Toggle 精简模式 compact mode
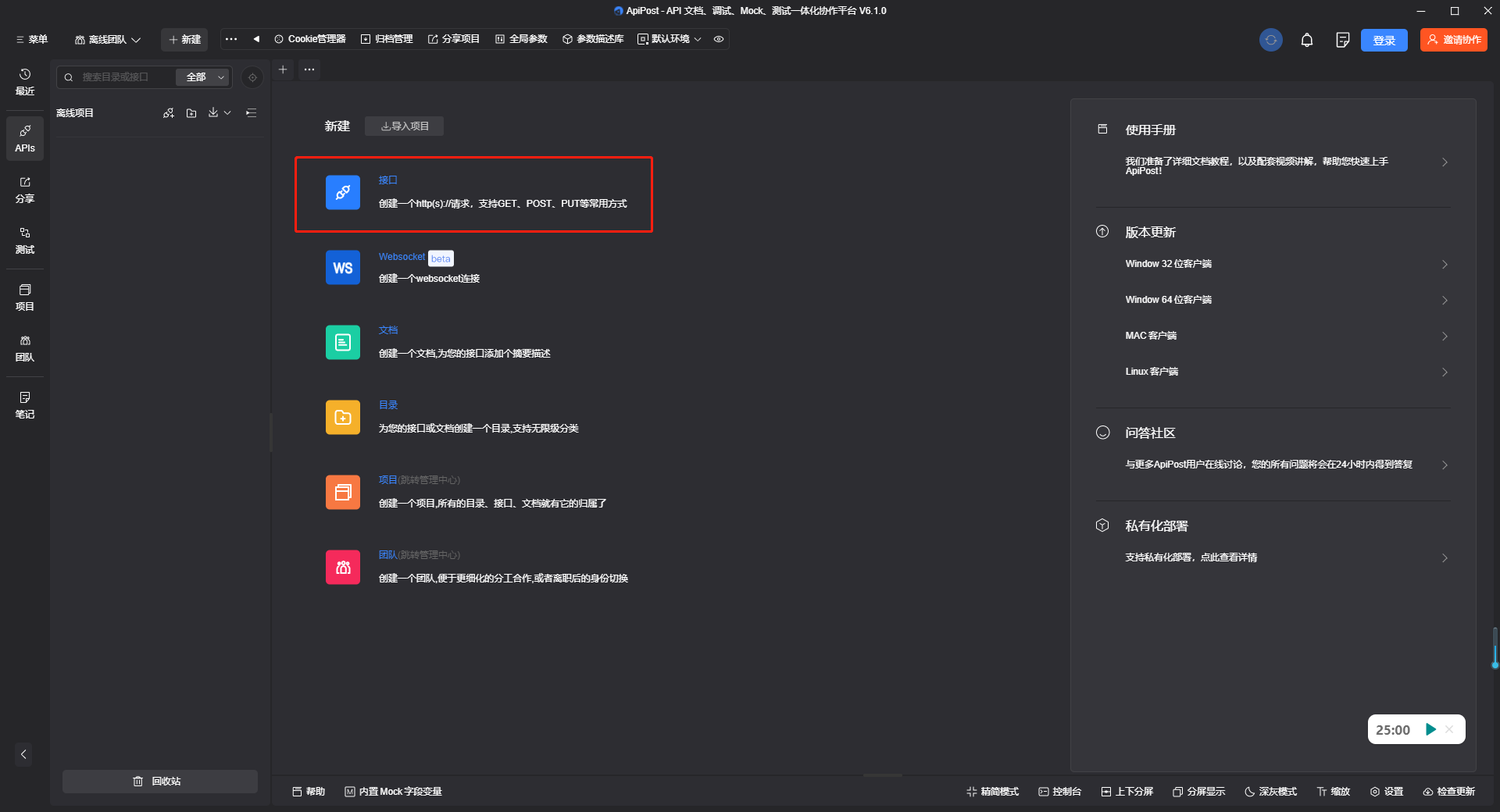Viewport: 1500px width, 812px height. [993, 792]
